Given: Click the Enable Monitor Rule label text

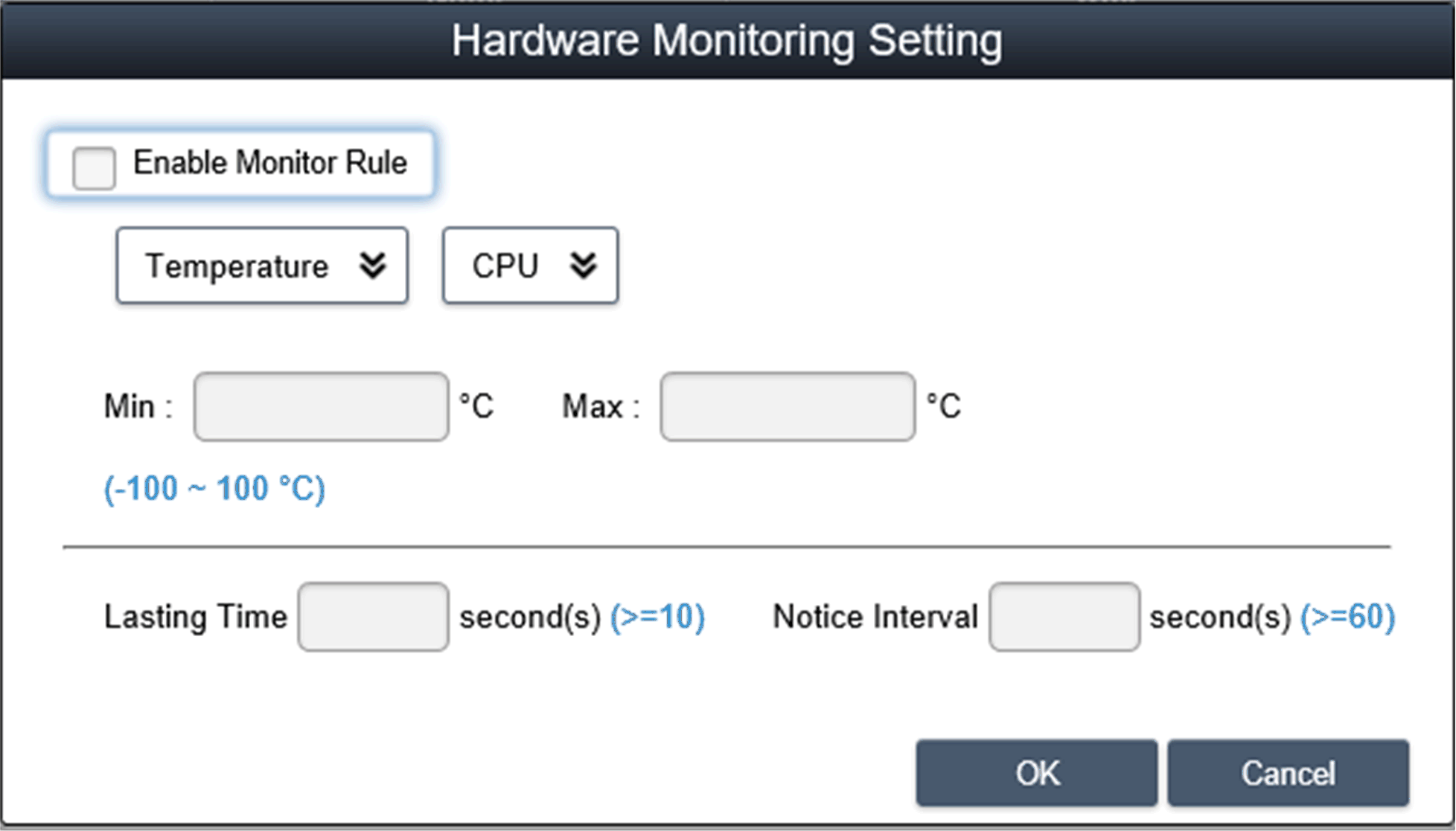Looking at the screenshot, I should [269, 163].
